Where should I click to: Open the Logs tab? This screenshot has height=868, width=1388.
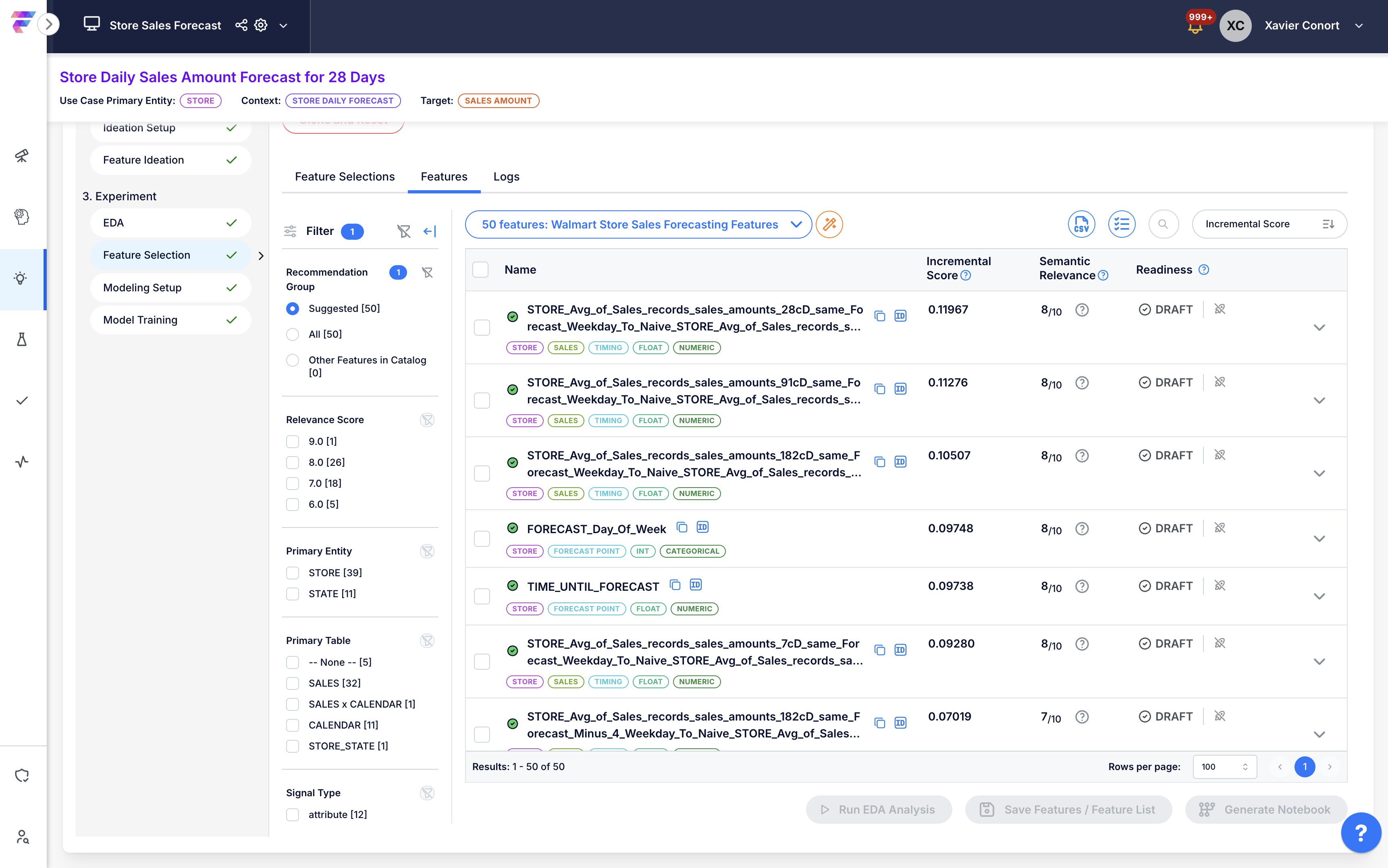tap(506, 177)
